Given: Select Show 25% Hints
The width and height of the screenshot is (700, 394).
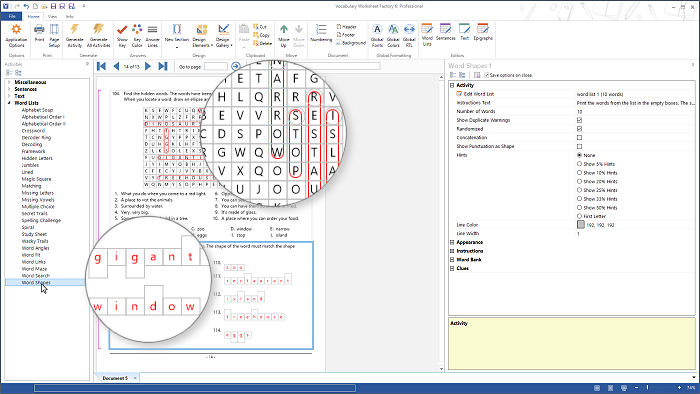Looking at the screenshot, I should (579, 190).
